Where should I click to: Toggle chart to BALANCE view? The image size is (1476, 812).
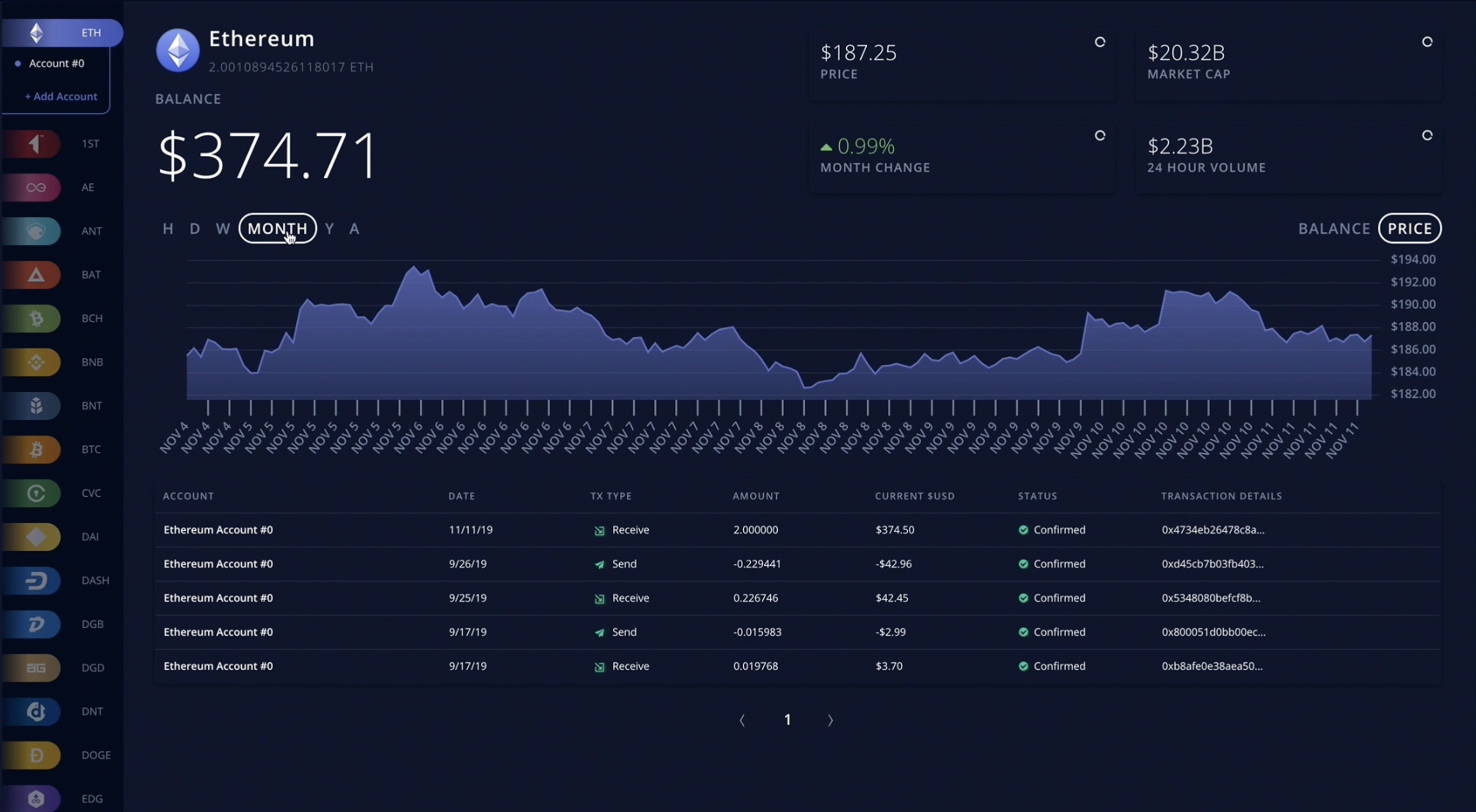tap(1334, 228)
